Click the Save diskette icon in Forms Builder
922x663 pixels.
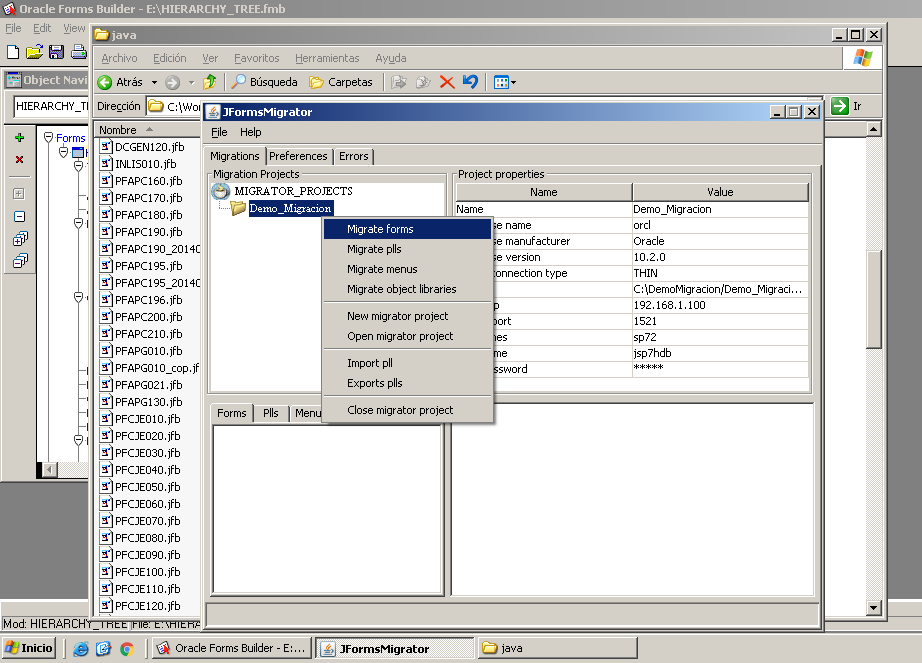(x=56, y=52)
